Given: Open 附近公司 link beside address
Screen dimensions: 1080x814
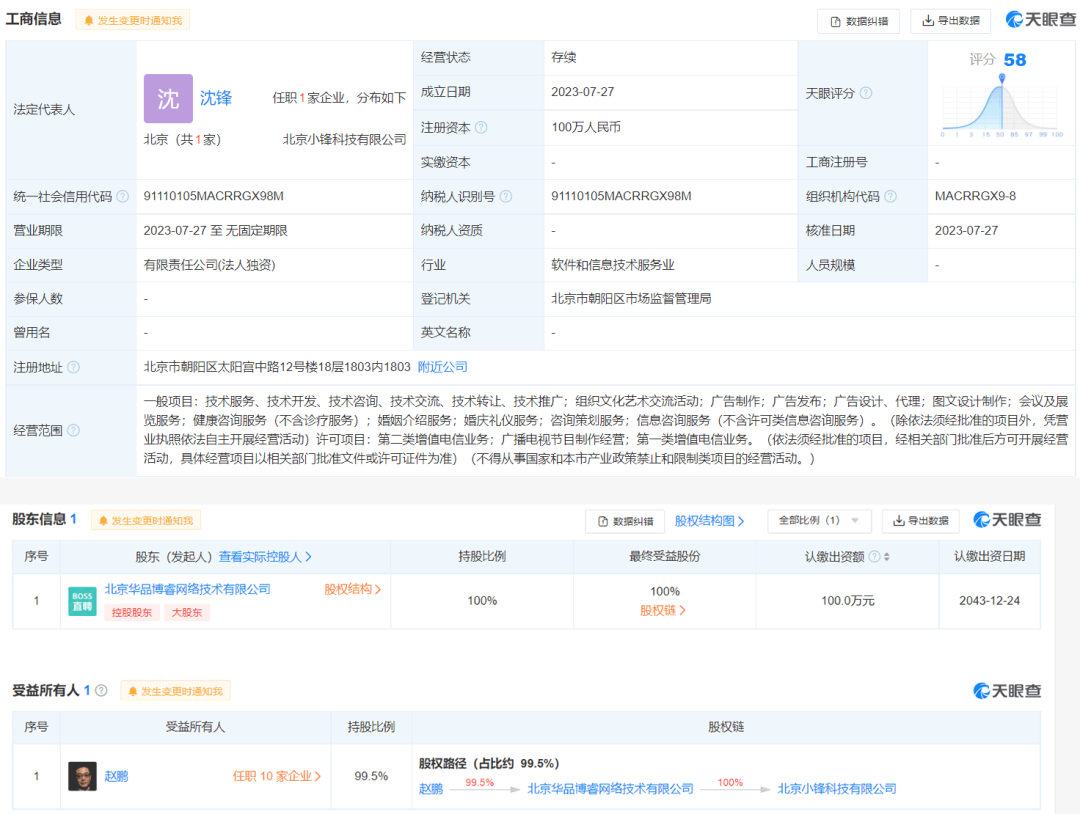Looking at the screenshot, I should coord(443,367).
